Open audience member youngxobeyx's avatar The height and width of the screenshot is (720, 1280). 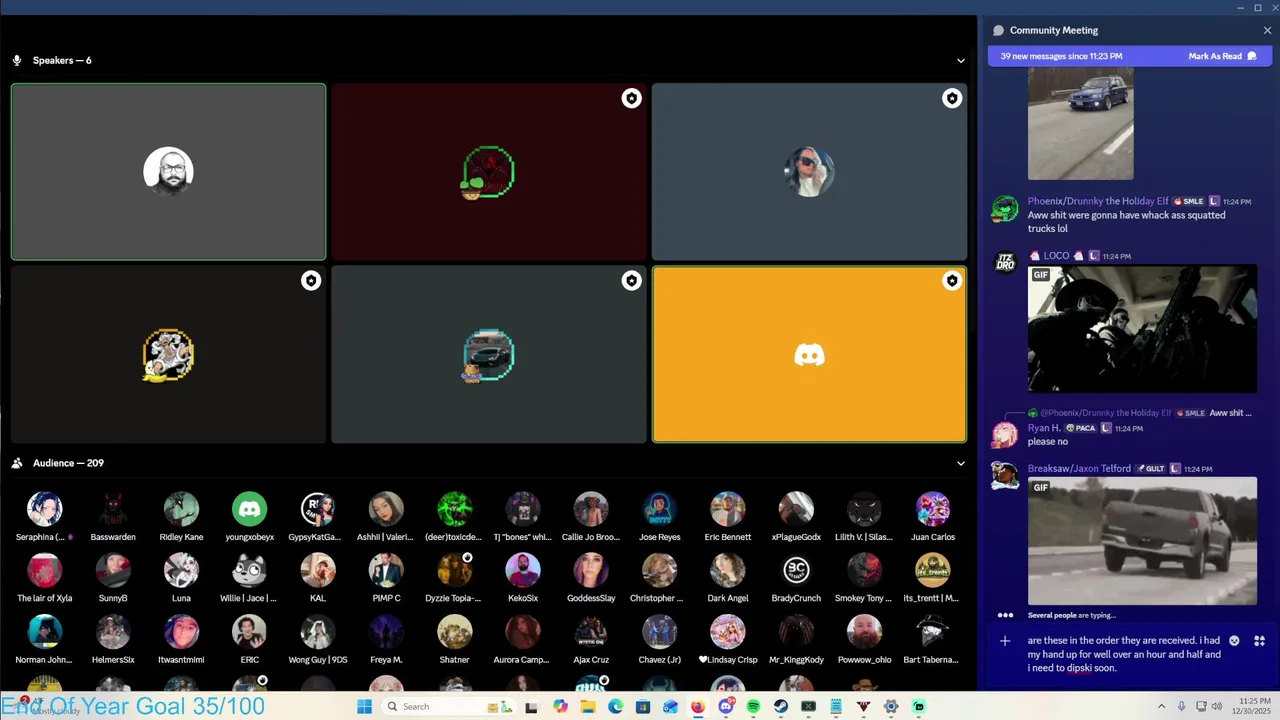[x=249, y=509]
